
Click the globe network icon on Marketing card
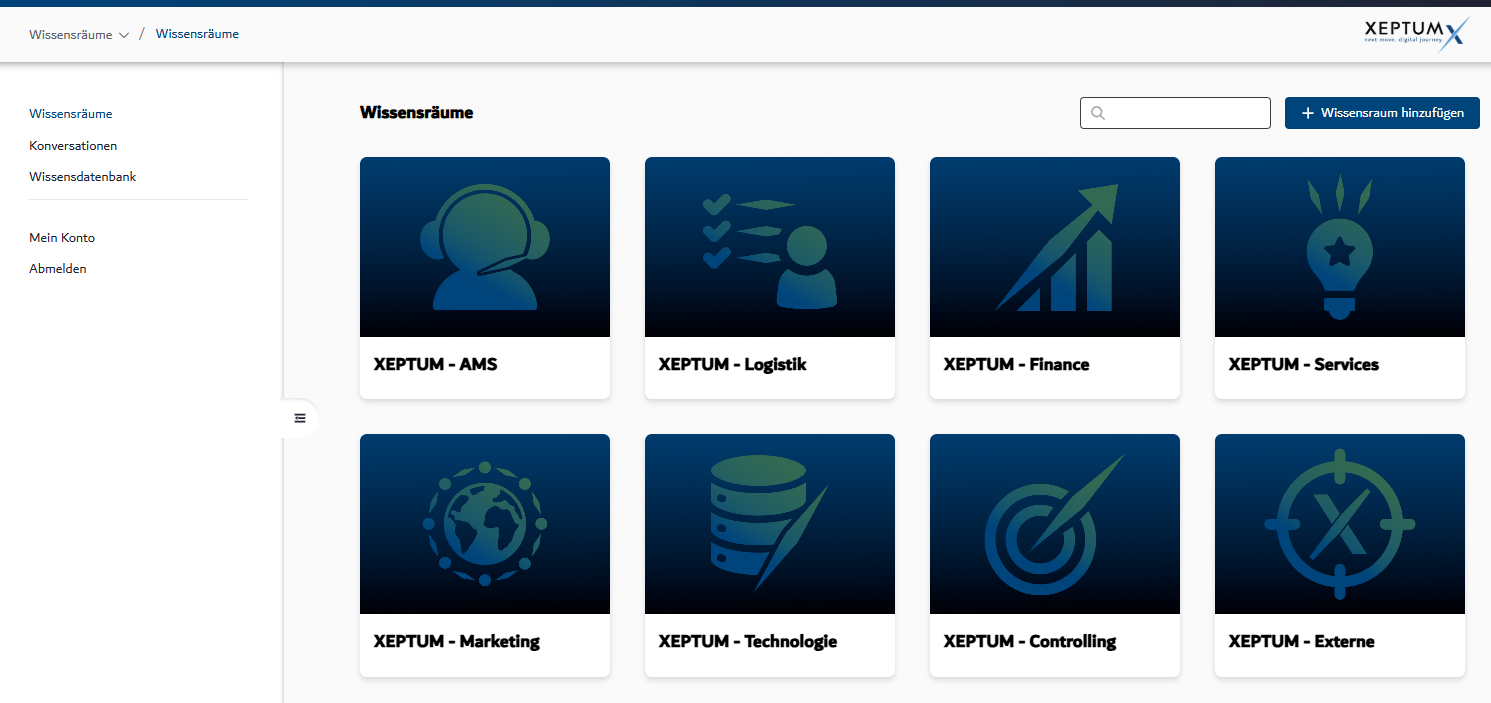click(x=485, y=524)
